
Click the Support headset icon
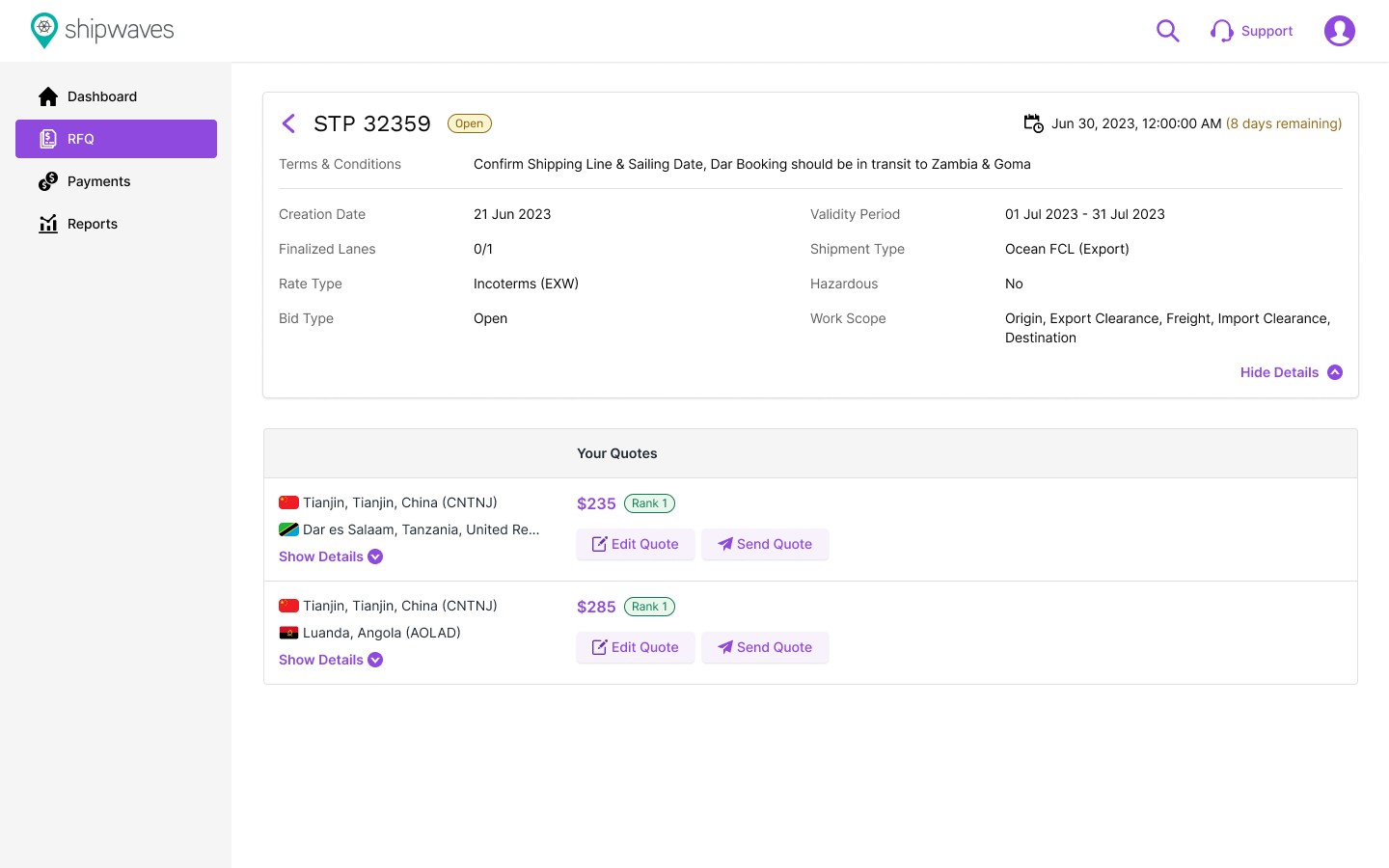tap(1222, 31)
